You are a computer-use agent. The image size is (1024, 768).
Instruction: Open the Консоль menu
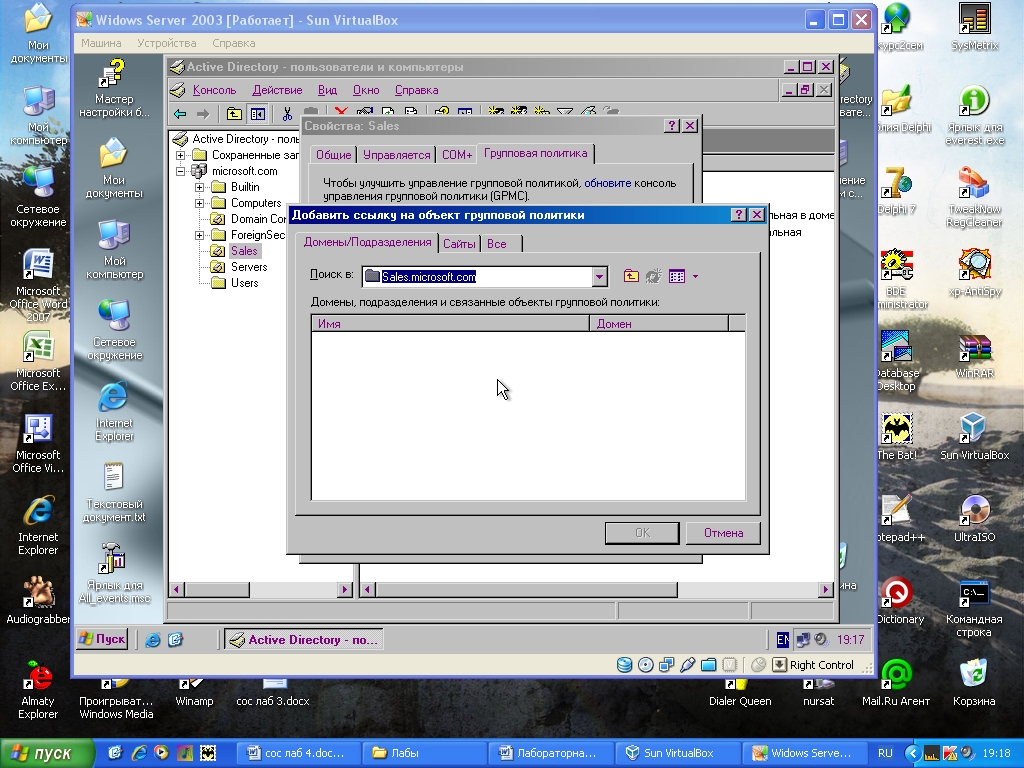pyautogui.click(x=214, y=90)
